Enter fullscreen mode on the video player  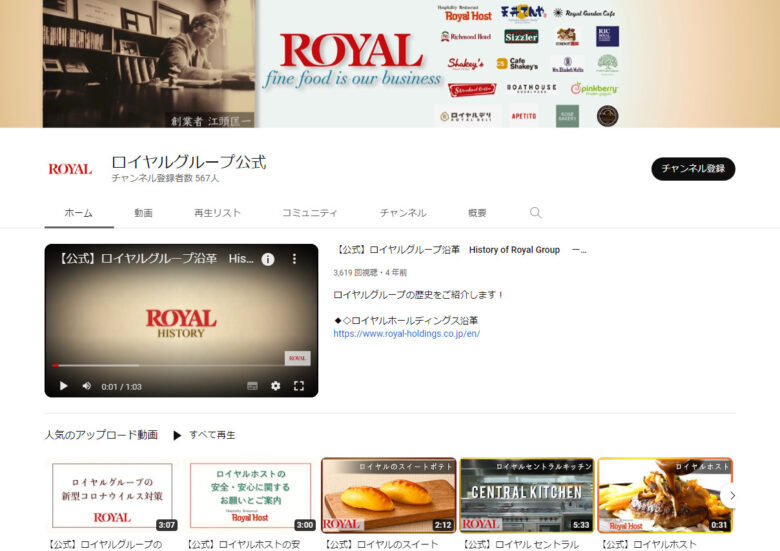[299, 386]
